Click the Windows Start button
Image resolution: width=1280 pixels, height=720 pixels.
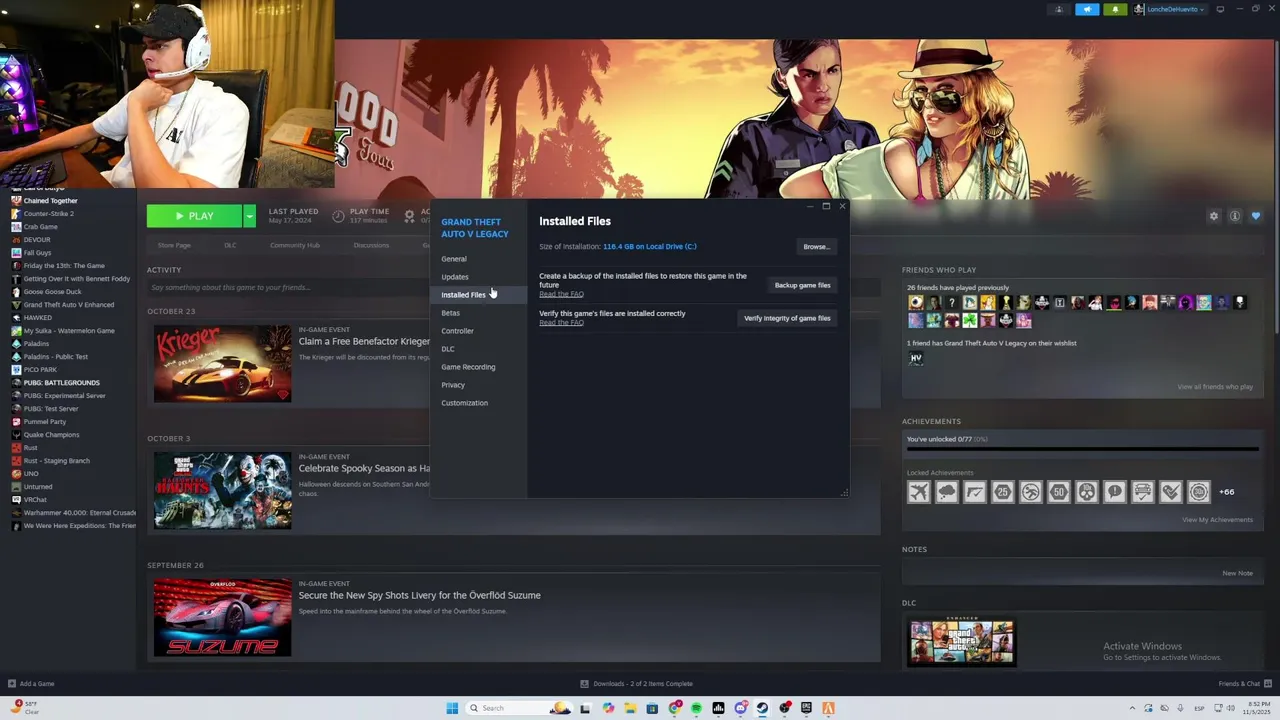(x=452, y=708)
